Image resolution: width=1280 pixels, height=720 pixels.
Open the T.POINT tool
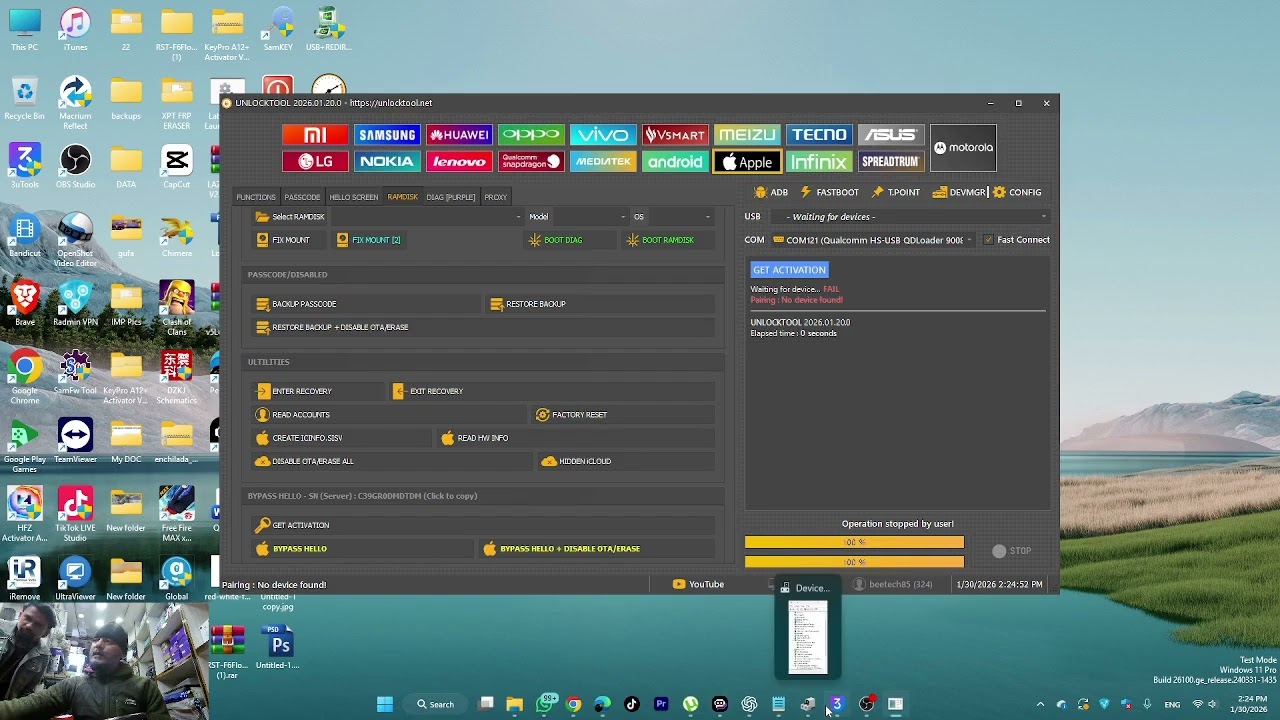point(895,192)
